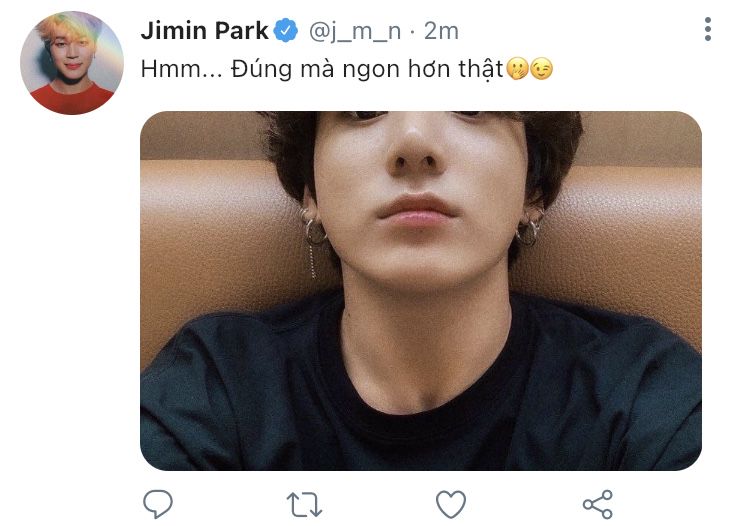Click the reply speech bubble icon
Viewport: 750px width, 526px height.
(158, 503)
